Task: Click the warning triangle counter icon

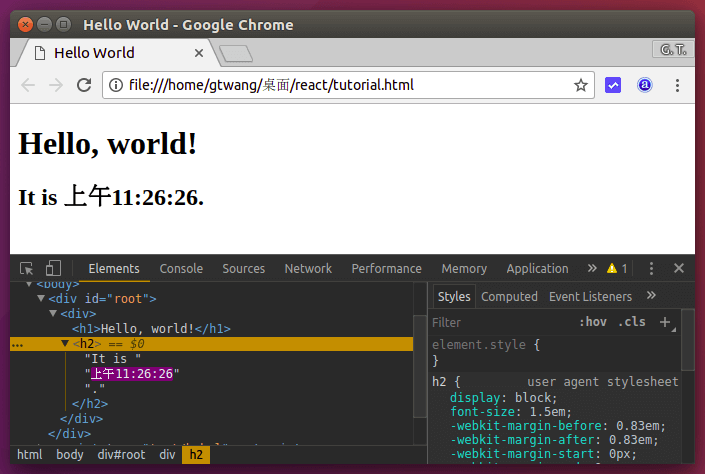Action: pyautogui.click(x=610, y=268)
